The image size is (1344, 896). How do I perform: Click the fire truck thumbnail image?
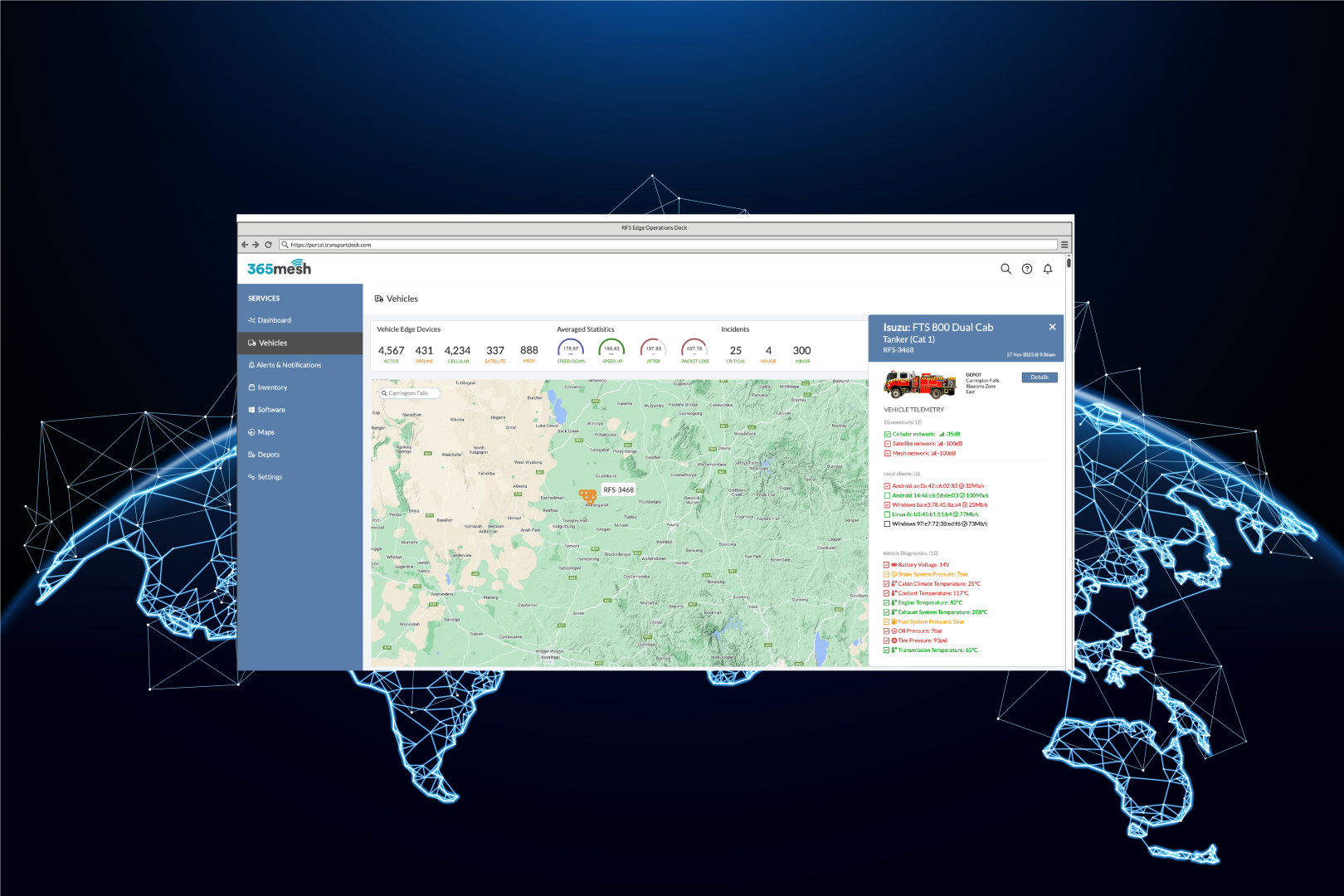point(919,384)
